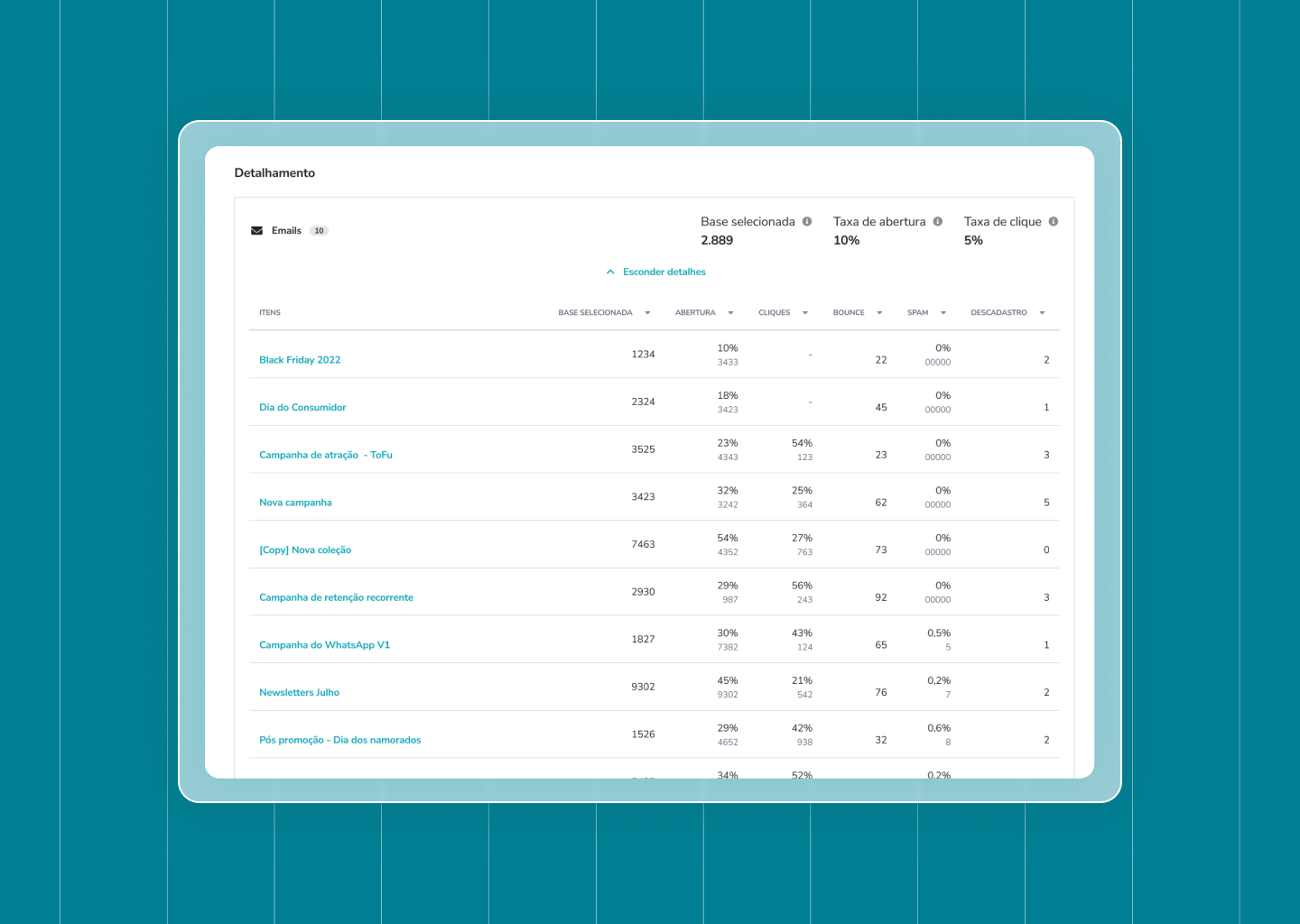Open Campanha do WhatsApp V1 link

(x=324, y=645)
